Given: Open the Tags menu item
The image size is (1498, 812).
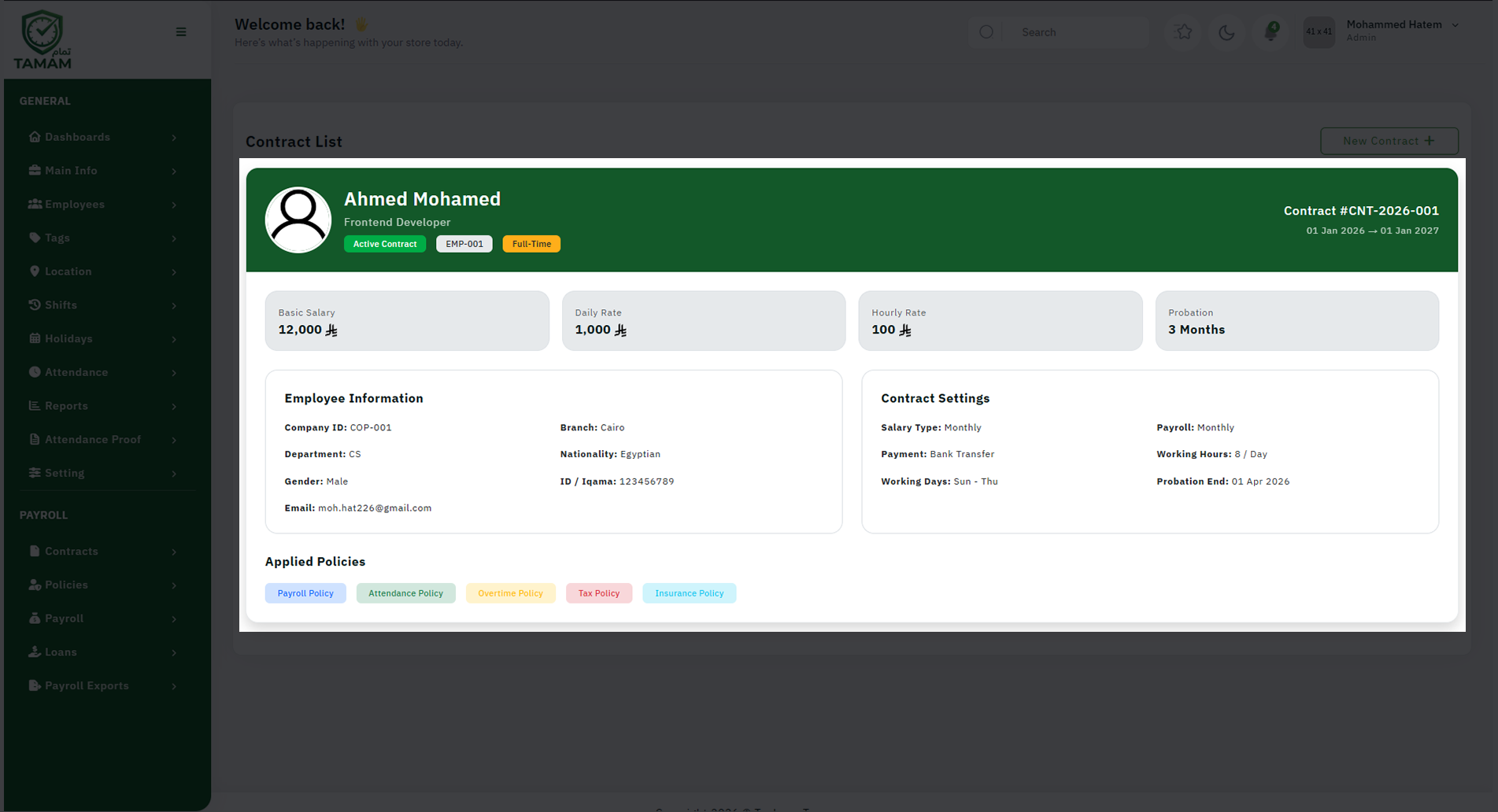Looking at the screenshot, I should 103,238.
